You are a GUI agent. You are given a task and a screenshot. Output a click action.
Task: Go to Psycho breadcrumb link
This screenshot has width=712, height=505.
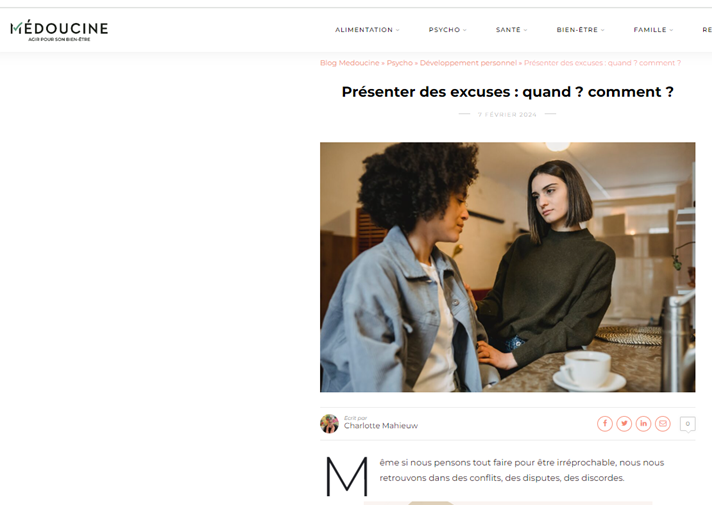click(400, 63)
